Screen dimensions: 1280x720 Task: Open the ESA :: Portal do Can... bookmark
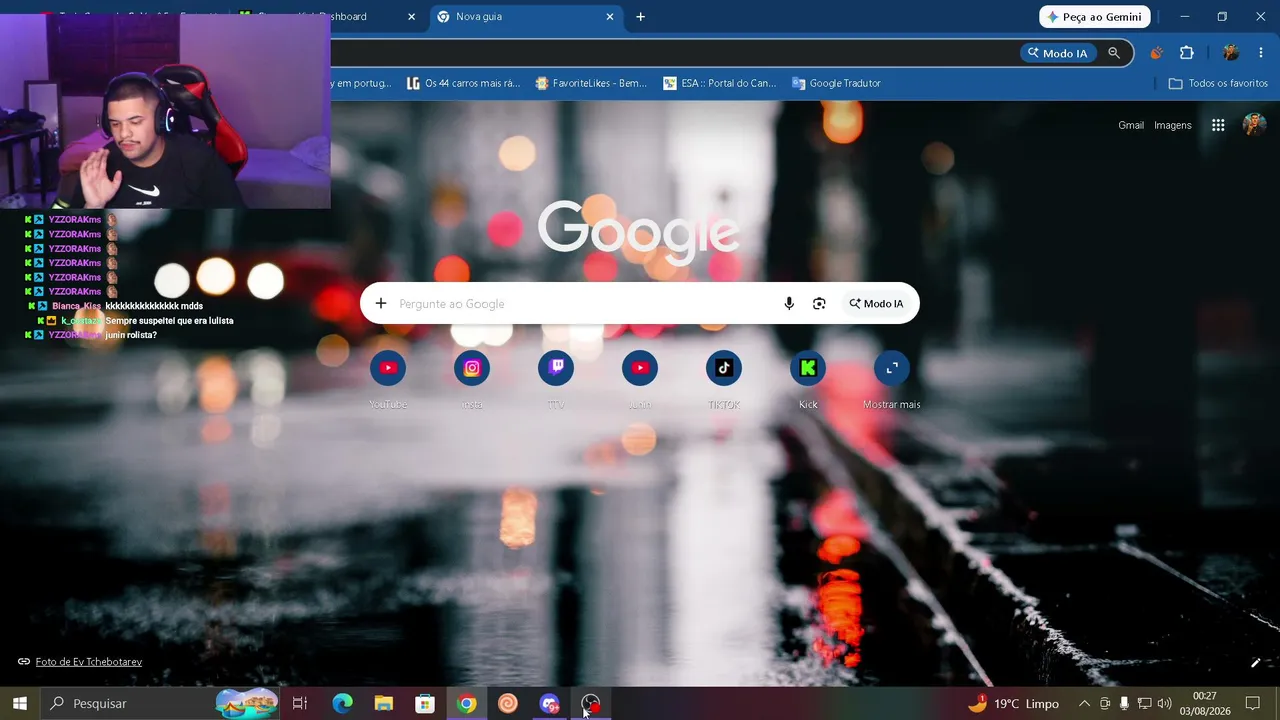[719, 83]
